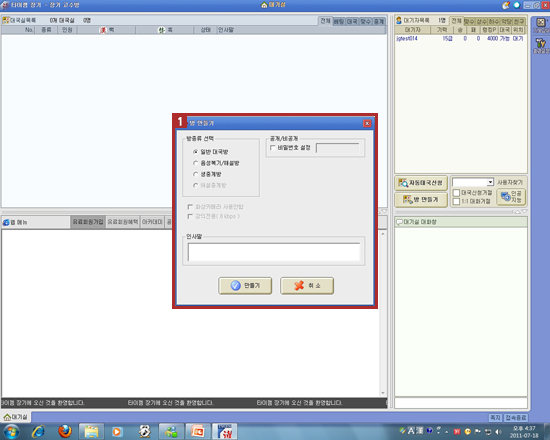Click the 만들기 create button with checkmark
This screenshot has width=550, height=440.
[x=245, y=286]
